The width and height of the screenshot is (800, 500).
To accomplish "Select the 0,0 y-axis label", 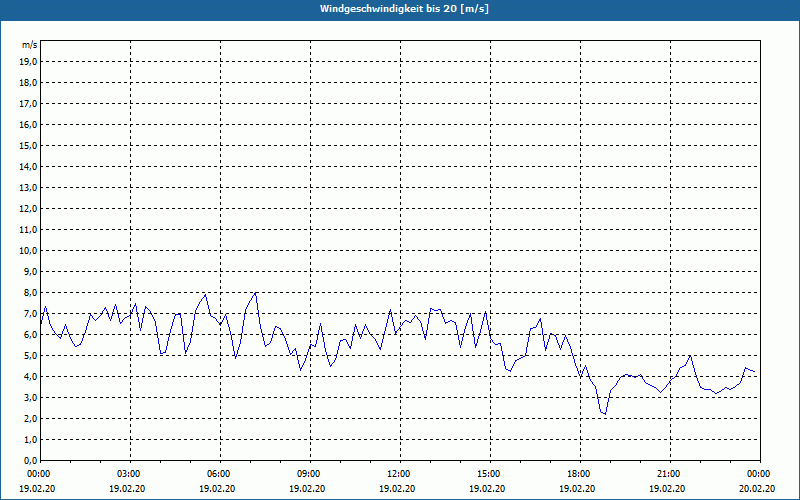I will click(31, 460).
